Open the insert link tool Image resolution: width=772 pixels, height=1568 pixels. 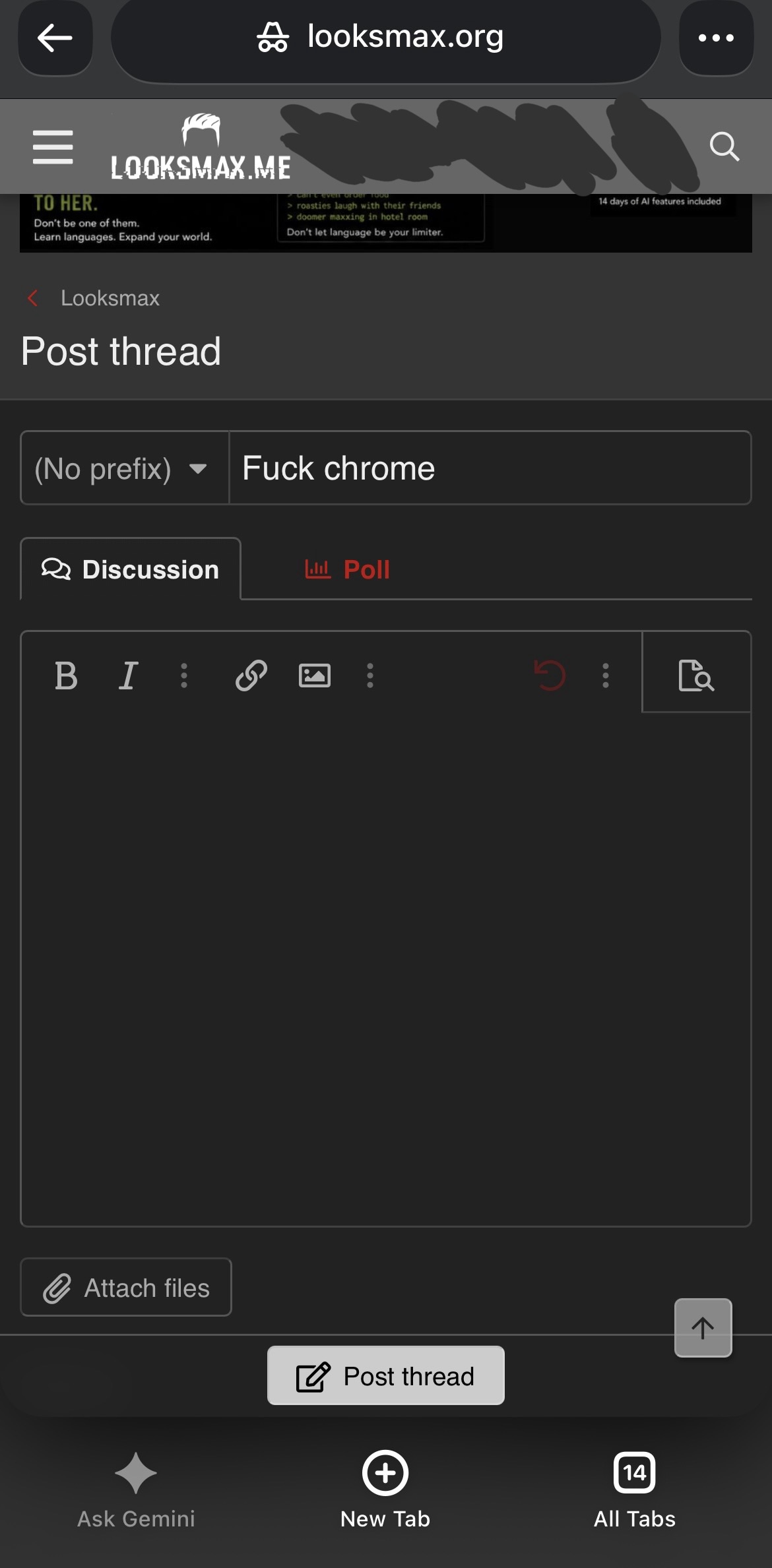251,675
